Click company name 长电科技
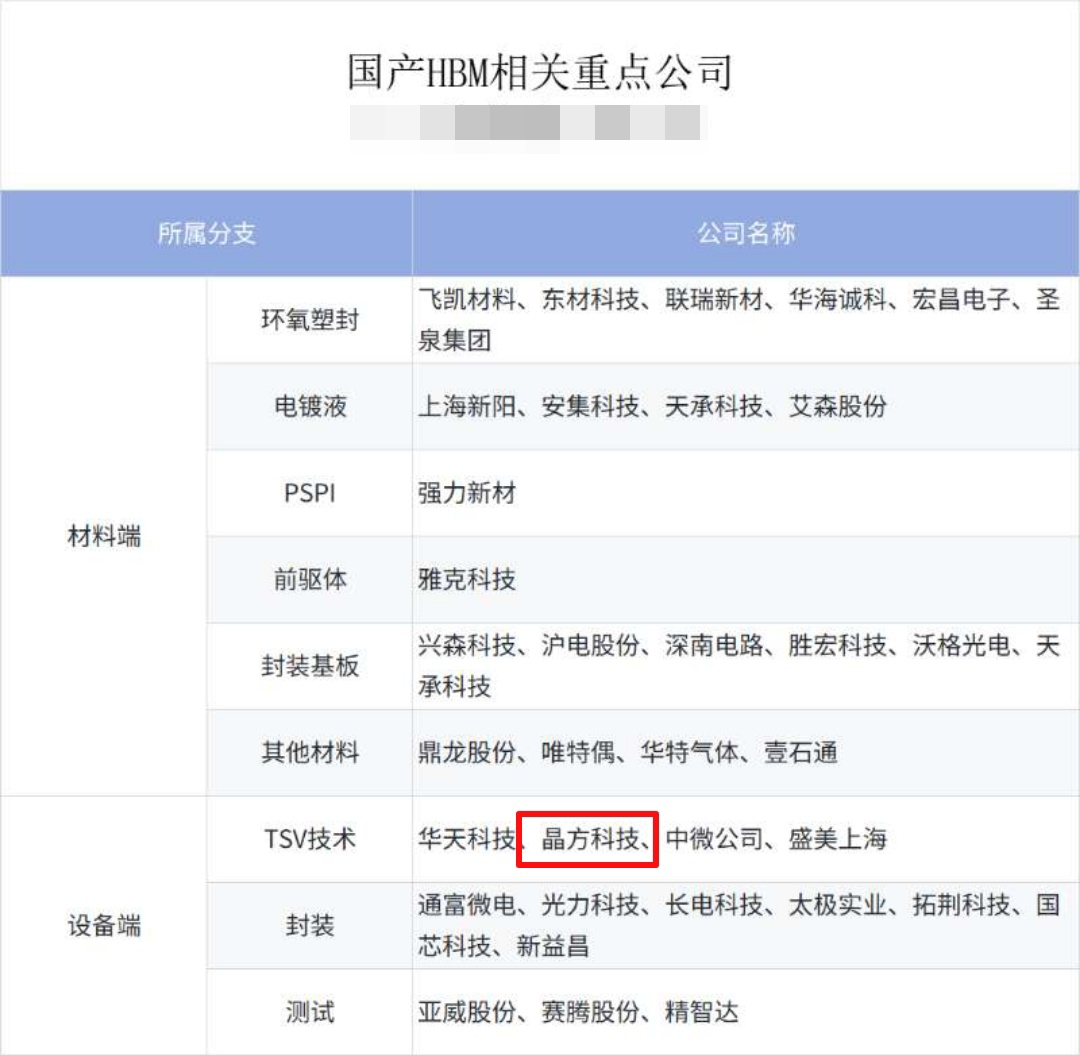1080x1055 pixels. pos(714,904)
